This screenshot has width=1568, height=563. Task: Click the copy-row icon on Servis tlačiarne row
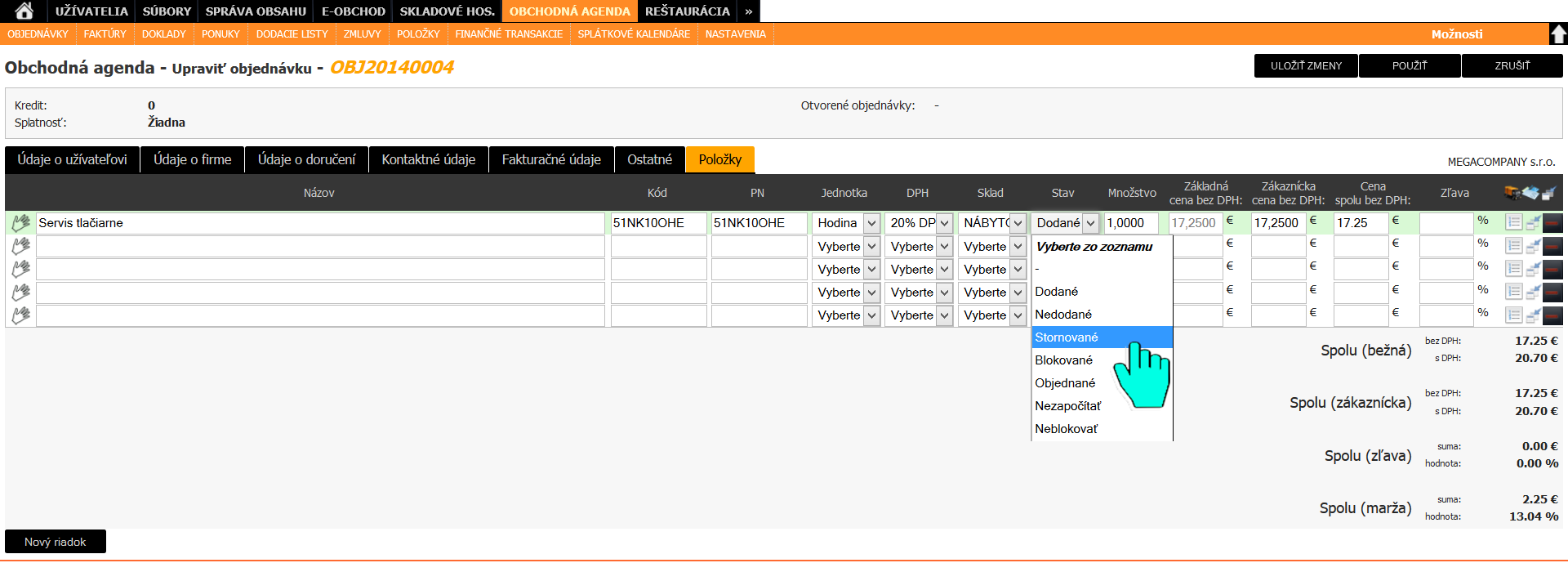(x=1533, y=222)
